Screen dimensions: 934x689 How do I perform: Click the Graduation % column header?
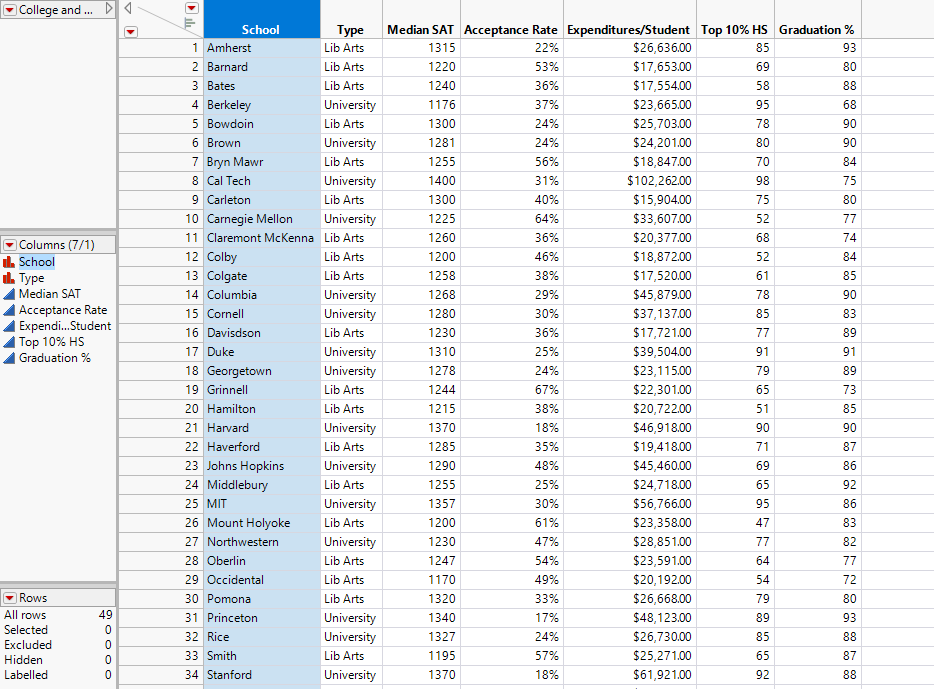pyautogui.click(x=818, y=20)
